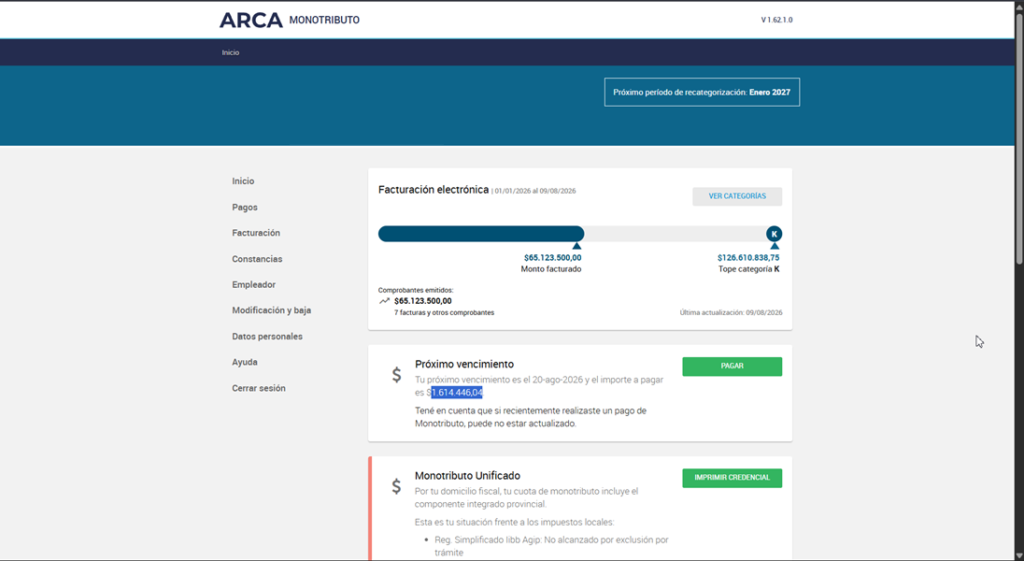1024x561 pixels.
Task: Click the Facturación electrónica heading
Action: 434,190
